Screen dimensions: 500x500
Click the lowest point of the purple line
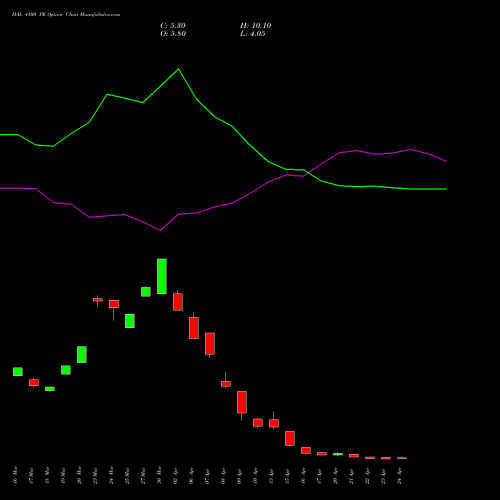(160, 230)
